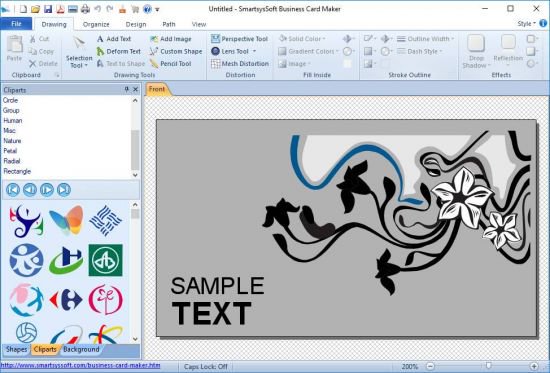Pin the Cliparts panel with pushpin icon

[127, 89]
